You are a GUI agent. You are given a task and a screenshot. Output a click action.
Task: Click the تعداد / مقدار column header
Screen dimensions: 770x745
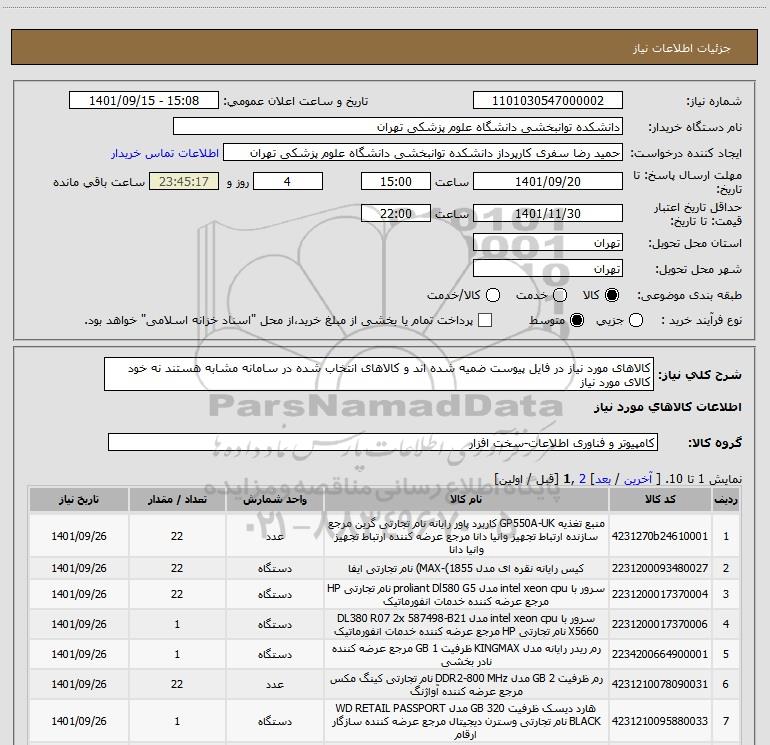pyautogui.click(x=177, y=499)
